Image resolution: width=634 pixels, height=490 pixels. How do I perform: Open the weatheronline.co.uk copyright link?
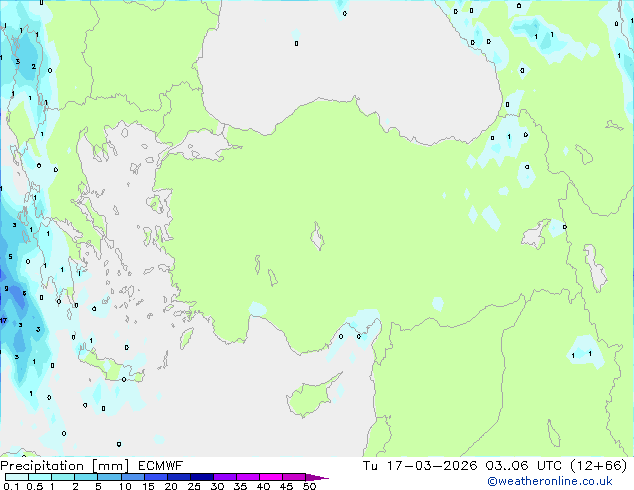tap(549, 481)
